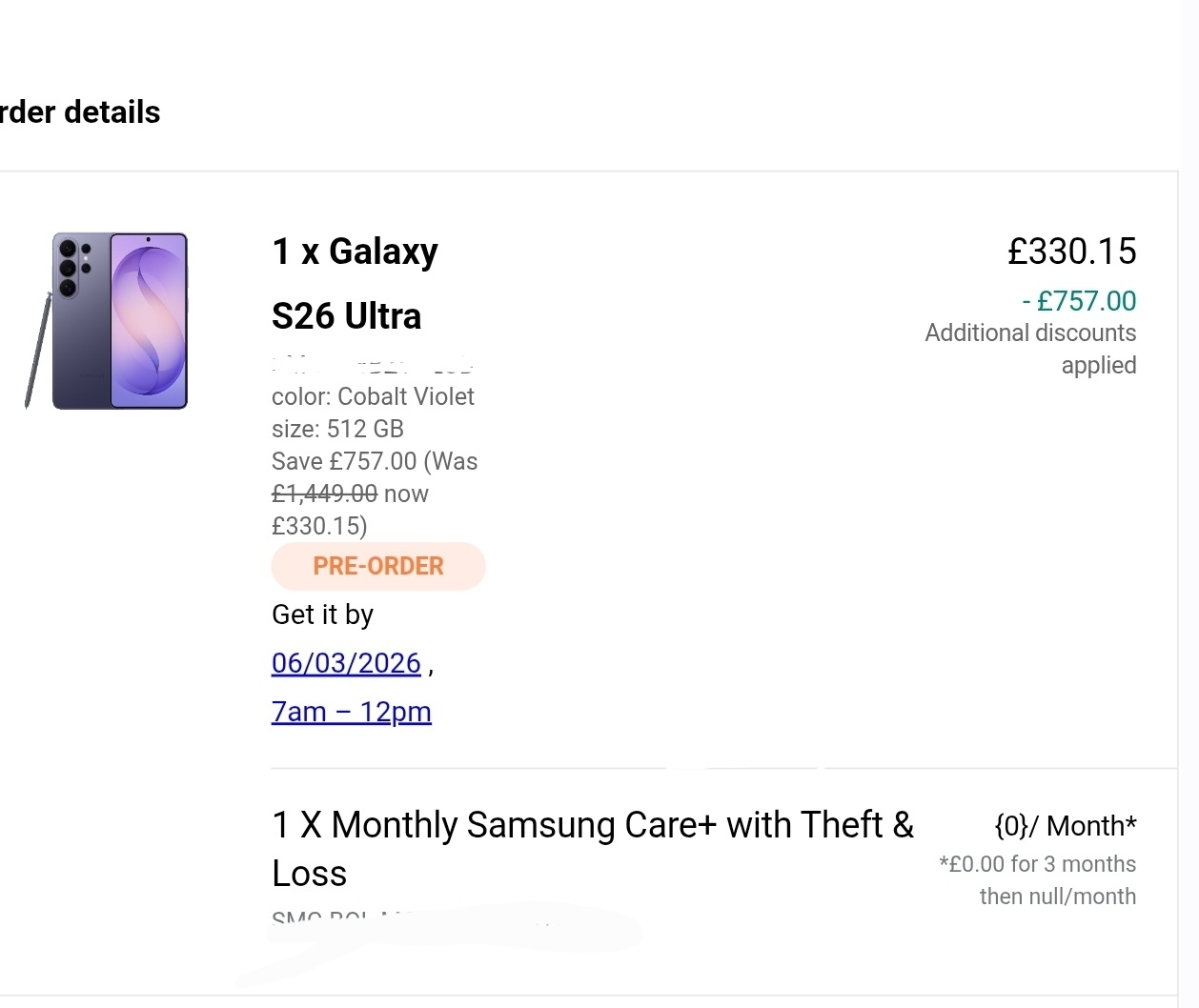Click the "*£0.00 for 3 months" note

[x=1037, y=864]
